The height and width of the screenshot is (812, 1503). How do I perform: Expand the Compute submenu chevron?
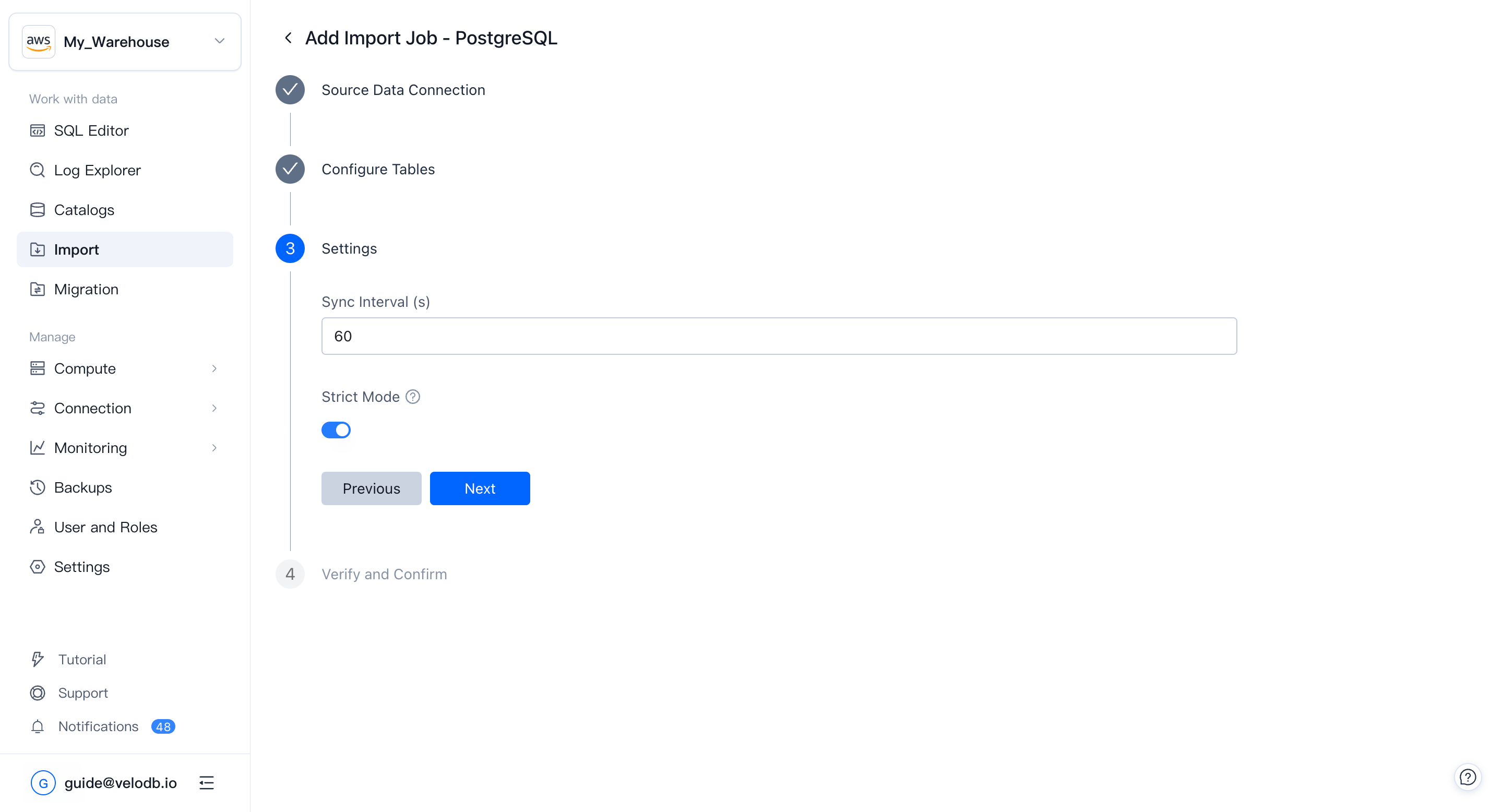[214, 368]
